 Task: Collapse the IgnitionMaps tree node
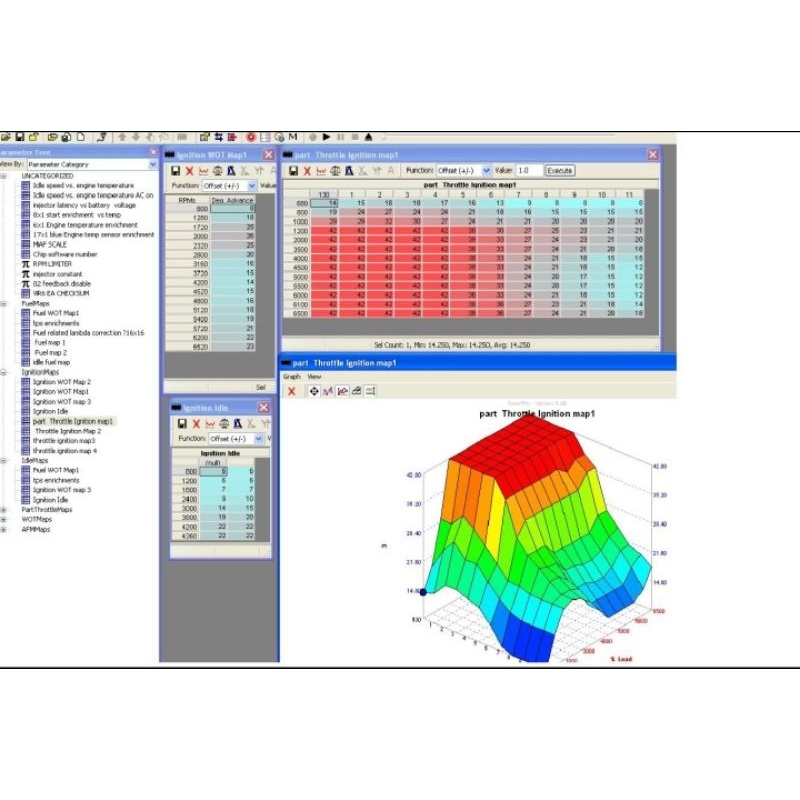[4, 372]
